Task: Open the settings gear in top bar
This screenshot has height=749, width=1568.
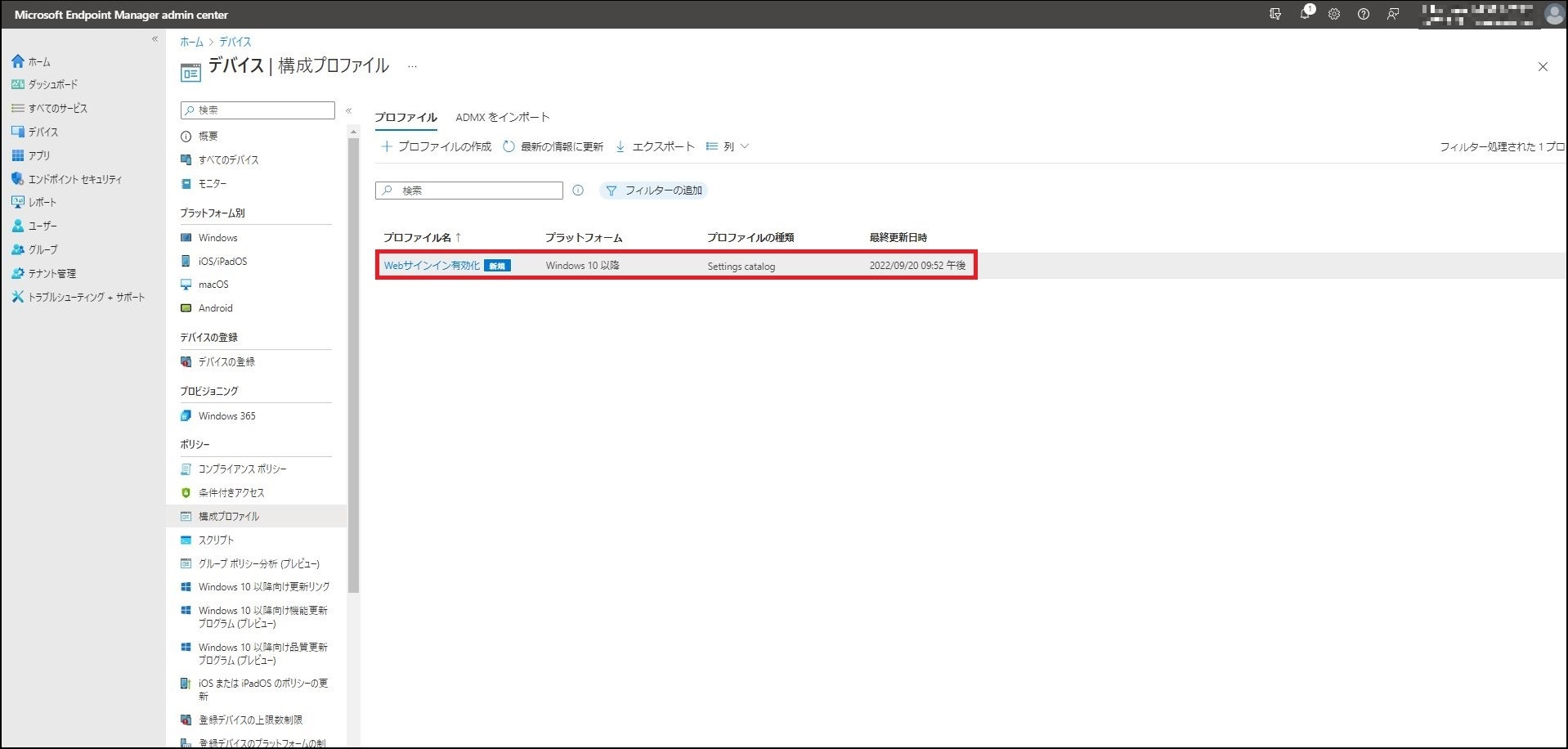Action: tap(1334, 14)
